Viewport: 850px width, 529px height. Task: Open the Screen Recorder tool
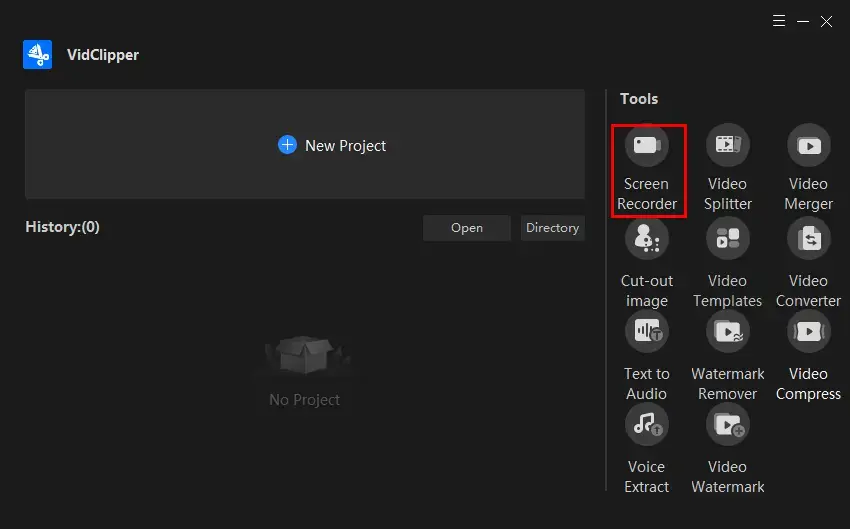(x=647, y=146)
